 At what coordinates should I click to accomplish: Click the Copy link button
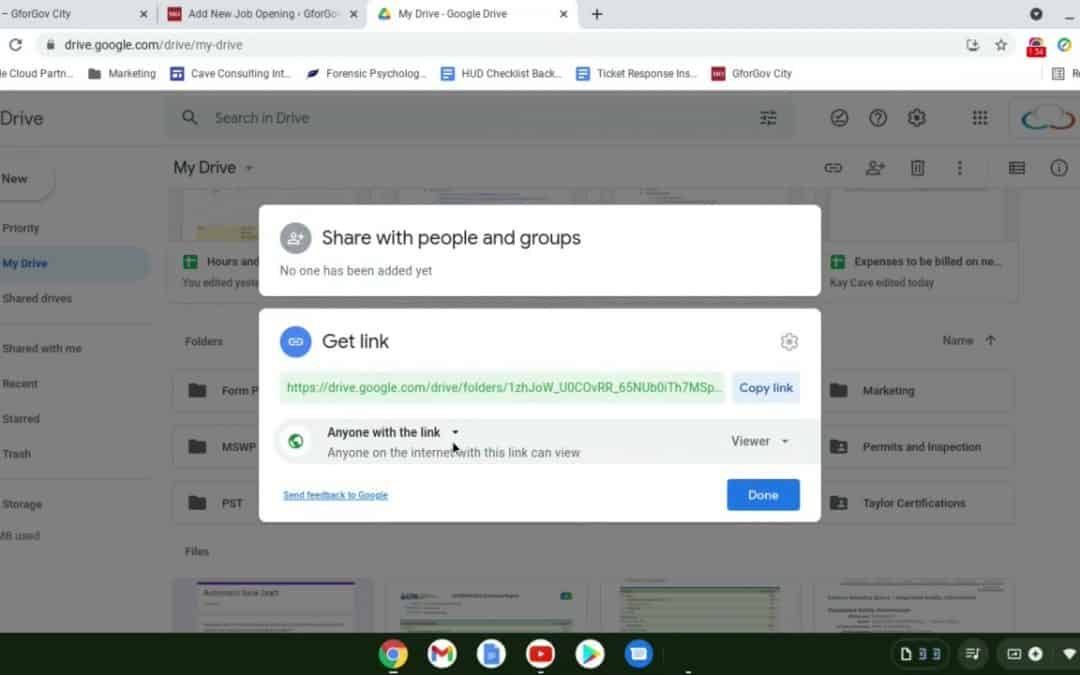click(765, 388)
